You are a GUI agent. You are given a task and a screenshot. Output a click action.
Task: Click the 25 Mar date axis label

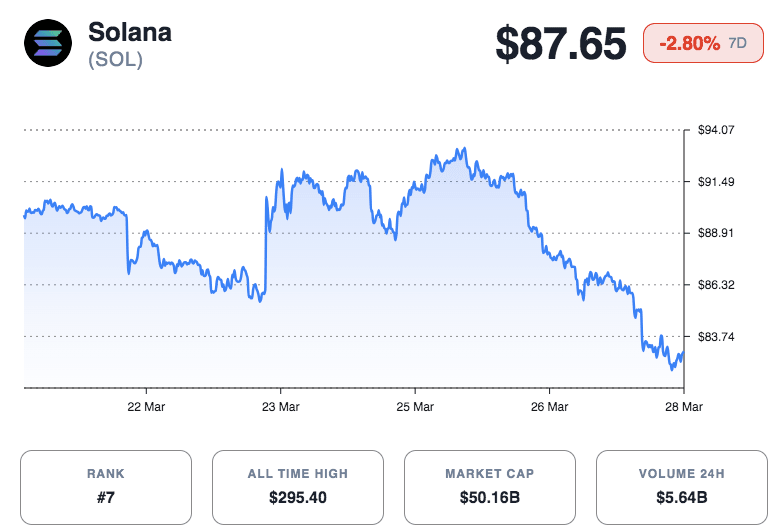click(415, 407)
